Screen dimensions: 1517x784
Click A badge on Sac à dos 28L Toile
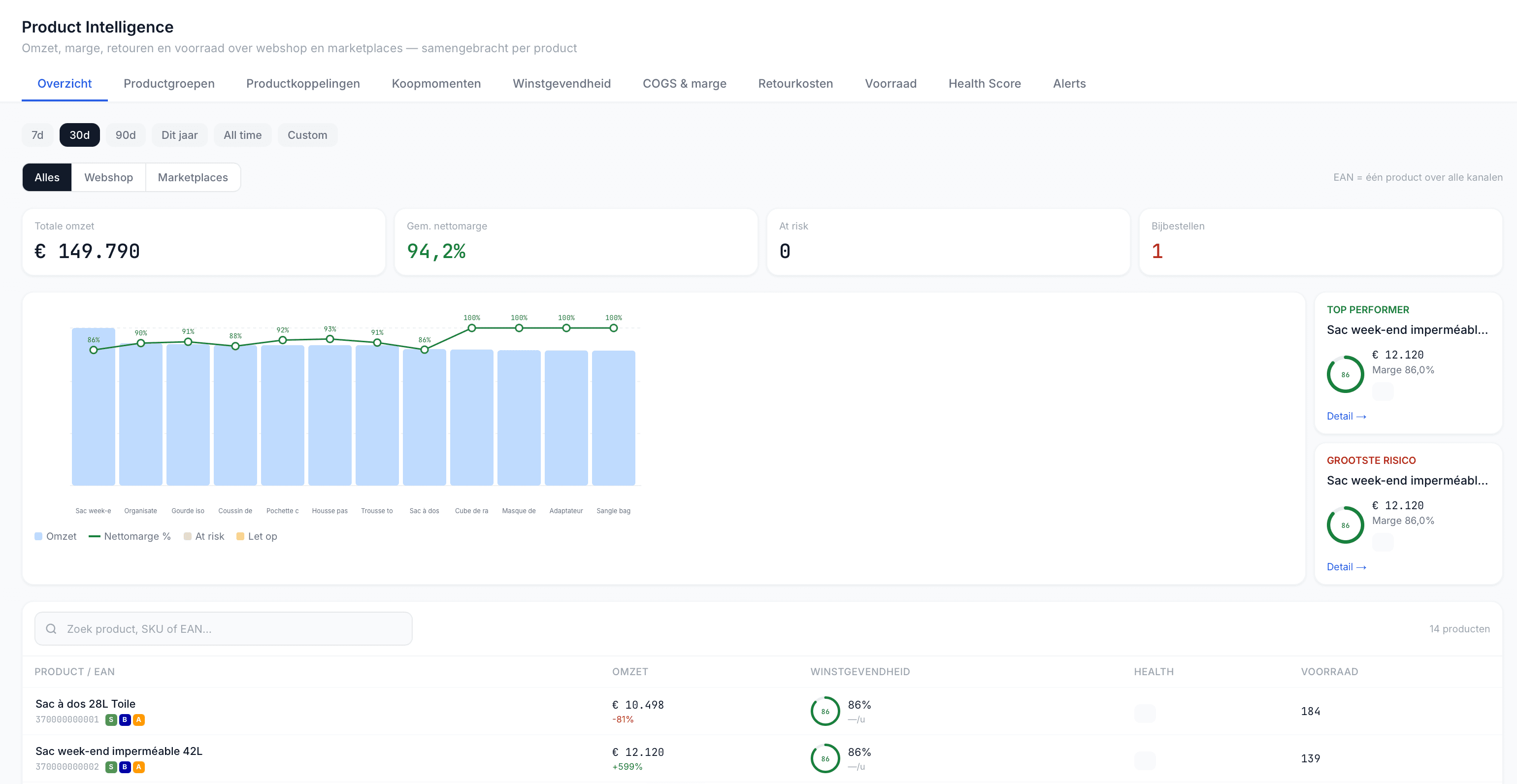pyautogui.click(x=139, y=719)
